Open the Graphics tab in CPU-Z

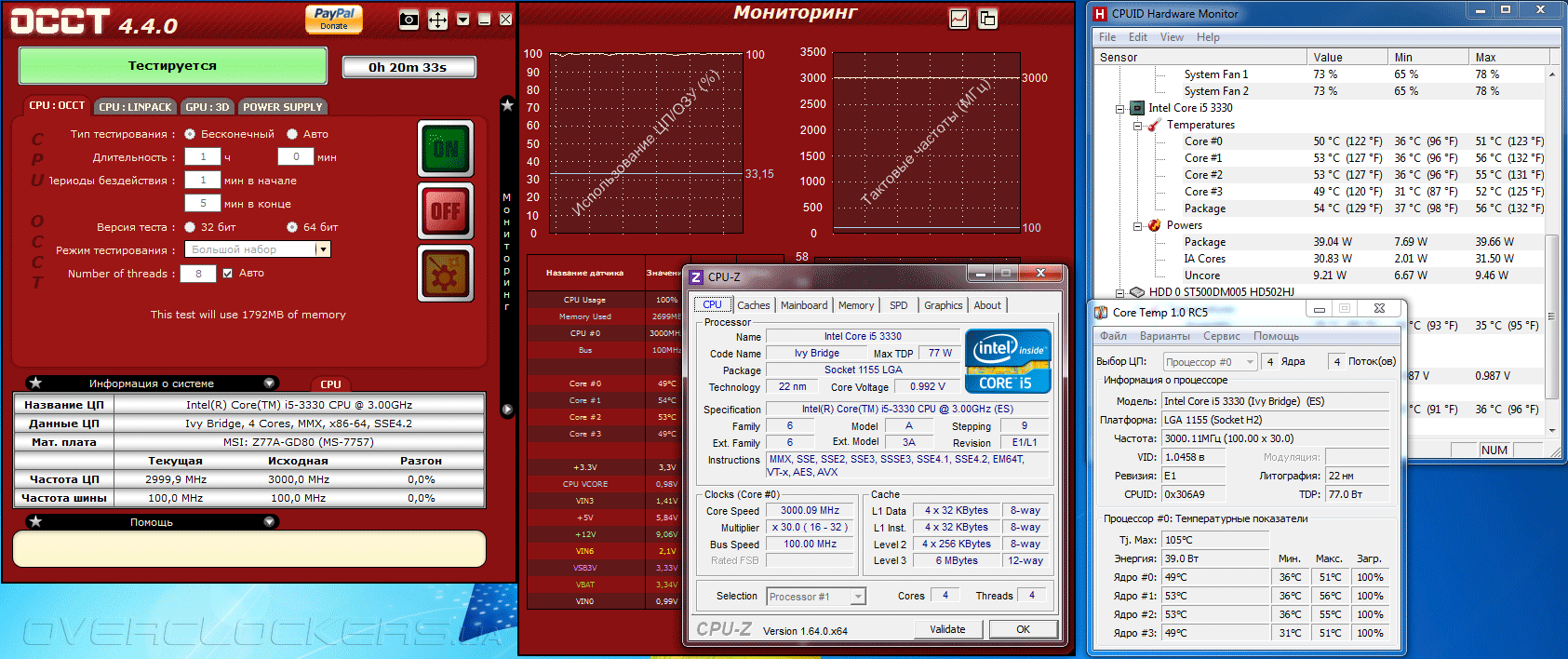point(944,305)
